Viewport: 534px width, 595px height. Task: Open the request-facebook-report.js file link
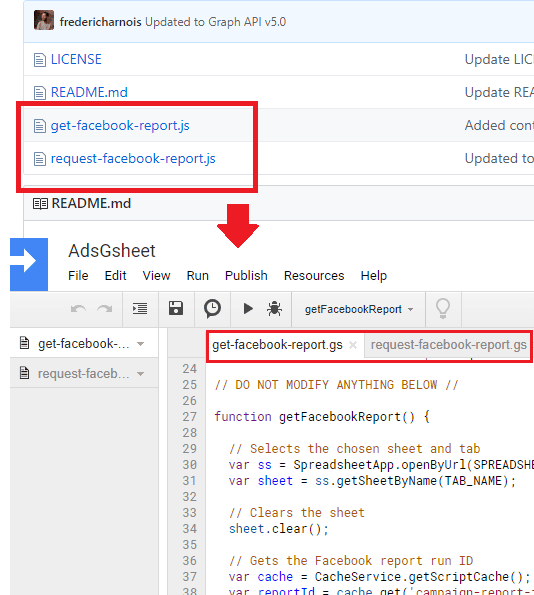[x=133, y=159]
